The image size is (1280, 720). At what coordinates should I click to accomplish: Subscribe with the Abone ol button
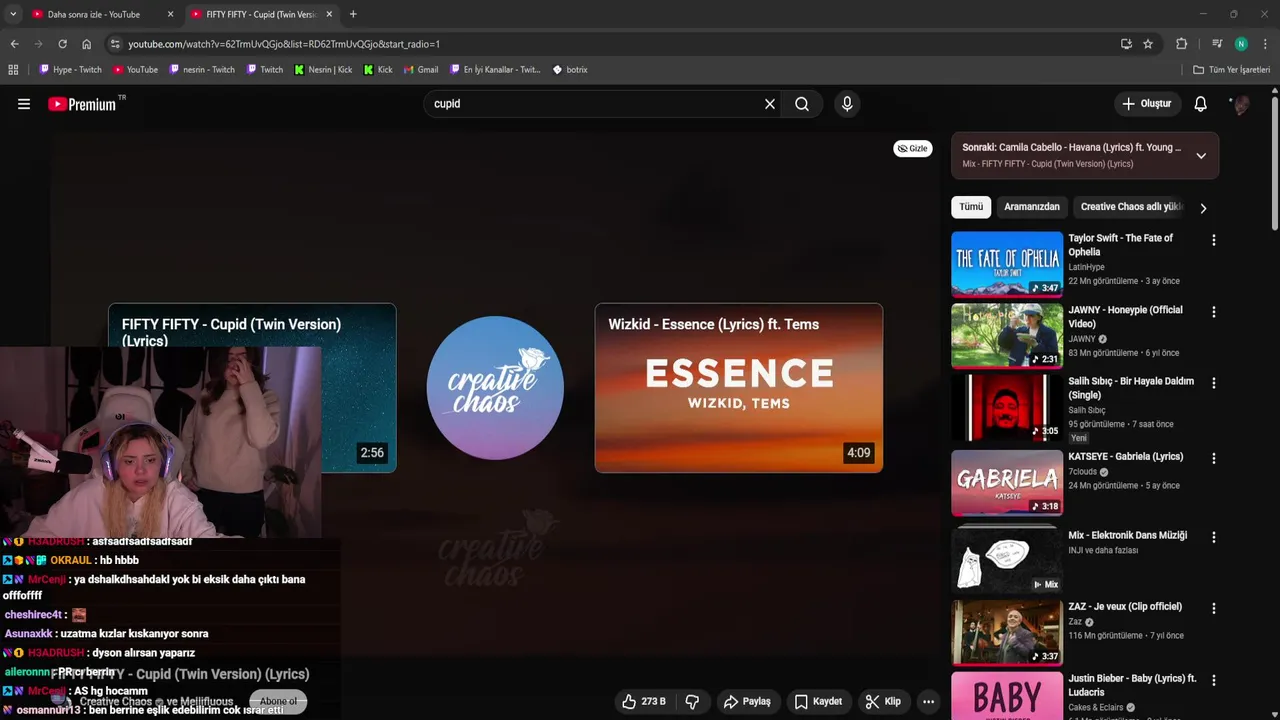point(278,701)
